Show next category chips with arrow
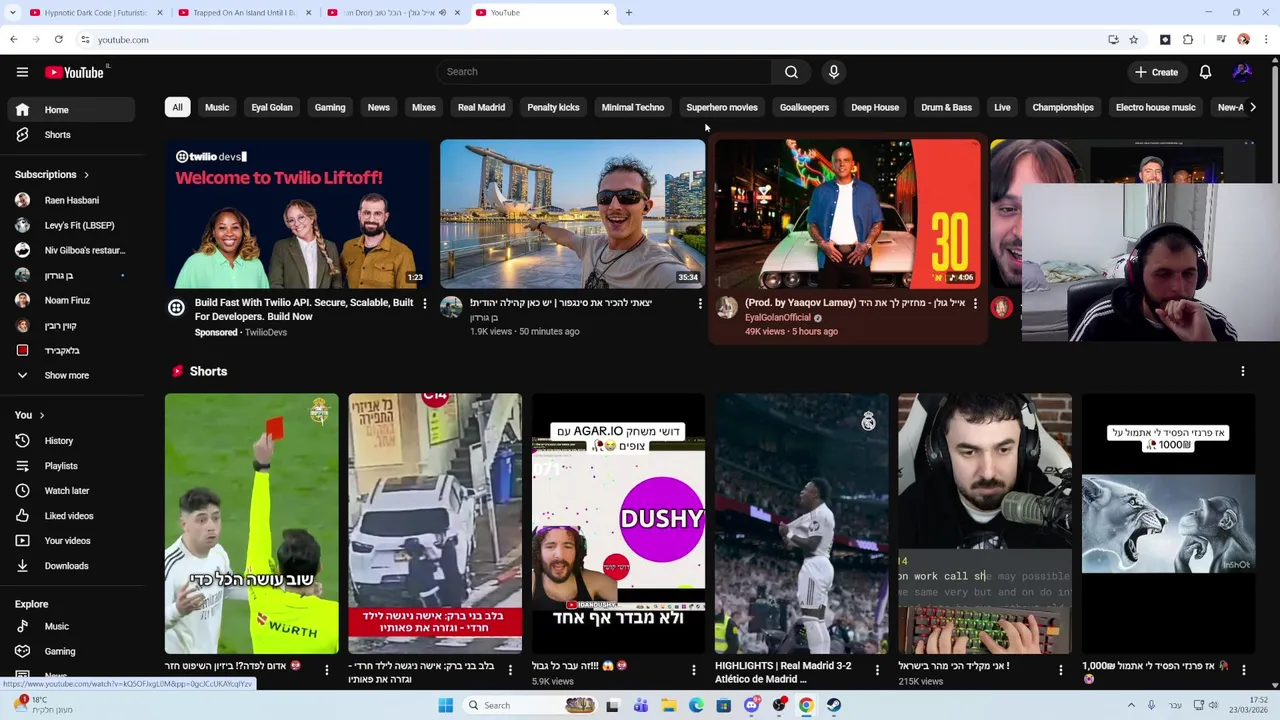The height and width of the screenshot is (720, 1280). click(1252, 107)
